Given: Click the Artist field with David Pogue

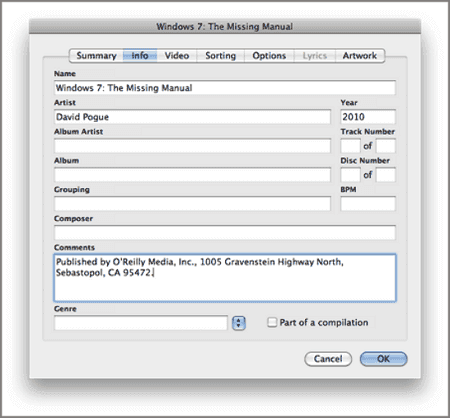Looking at the screenshot, I should [192, 117].
